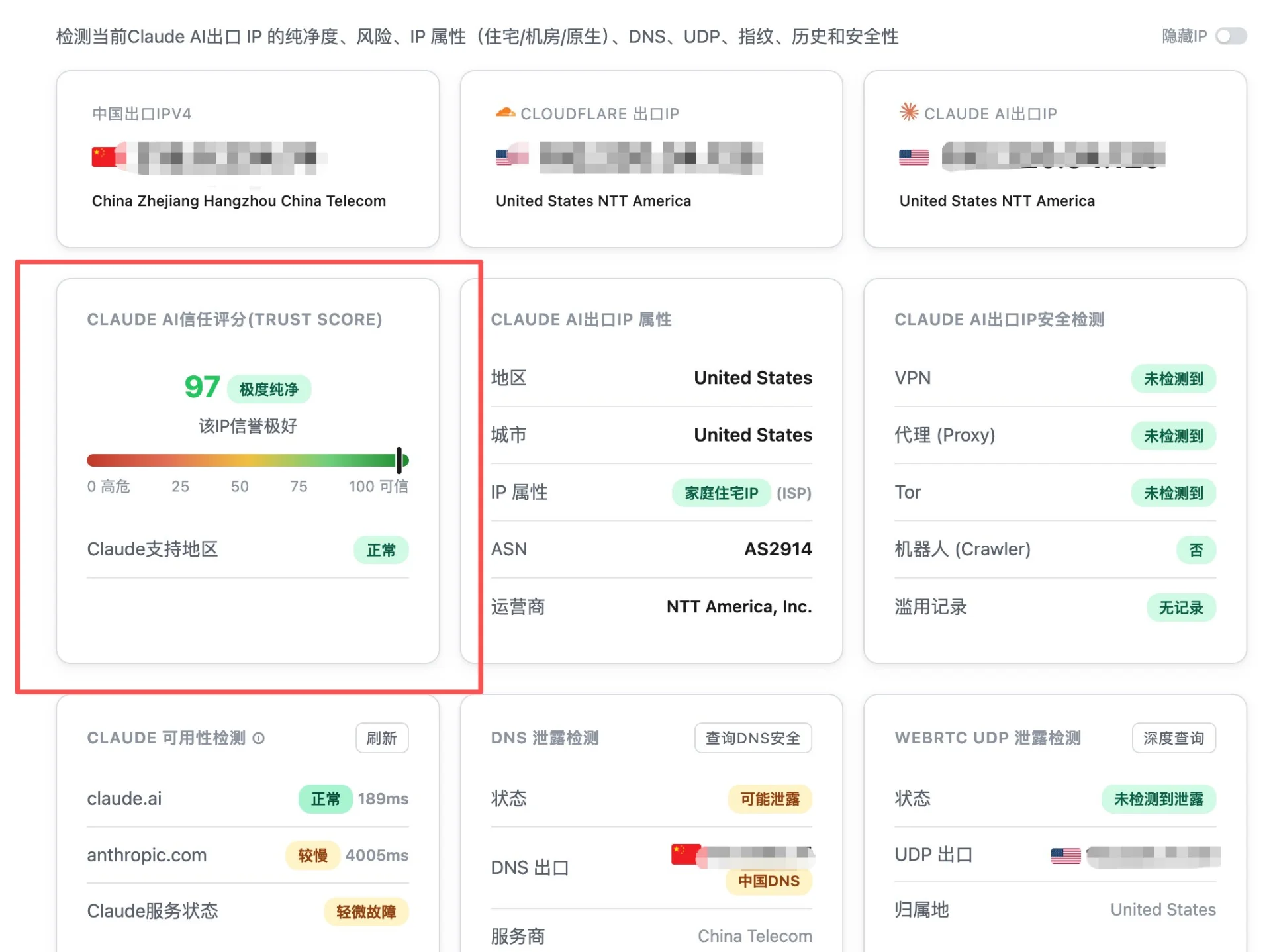Click the 城市 value United States
This screenshot has height=952, width=1271.
click(x=753, y=434)
